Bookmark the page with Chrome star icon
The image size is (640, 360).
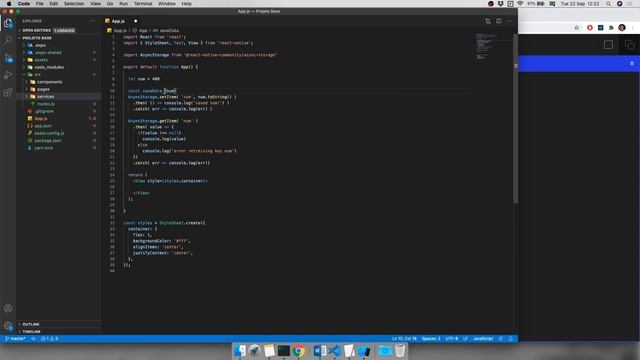point(577,28)
